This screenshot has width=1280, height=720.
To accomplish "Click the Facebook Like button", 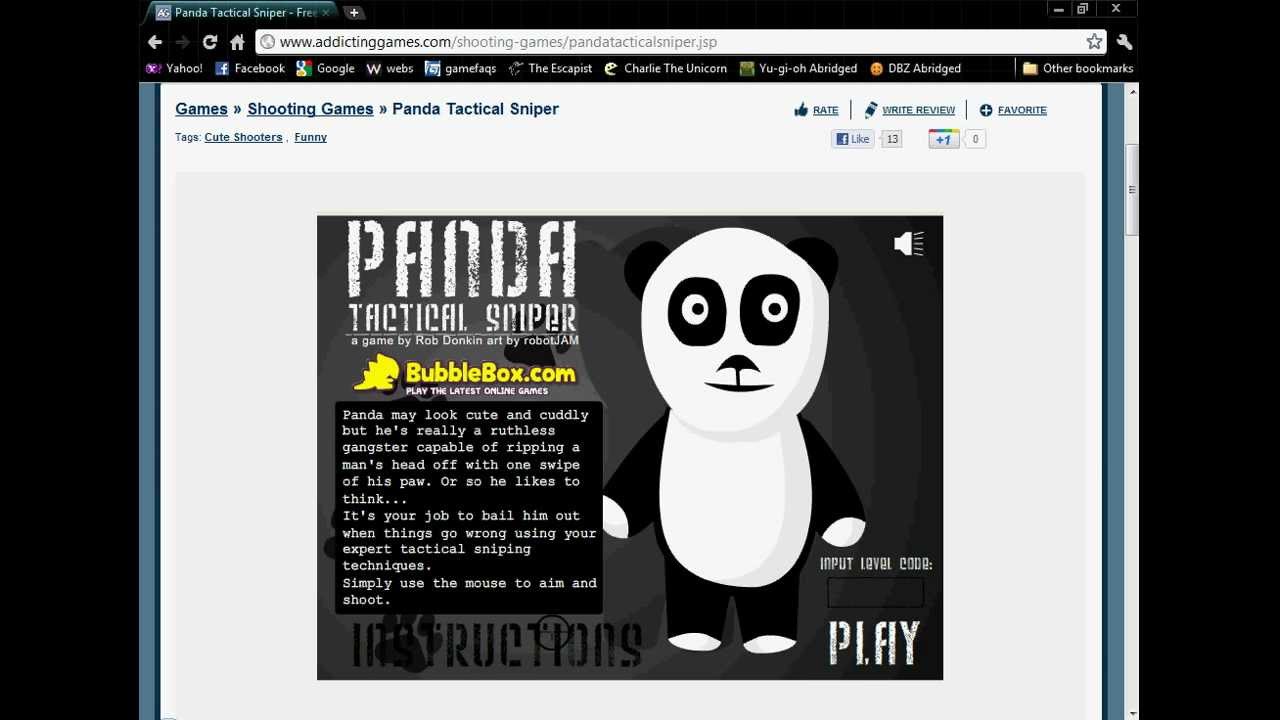I will [x=853, y=139].
